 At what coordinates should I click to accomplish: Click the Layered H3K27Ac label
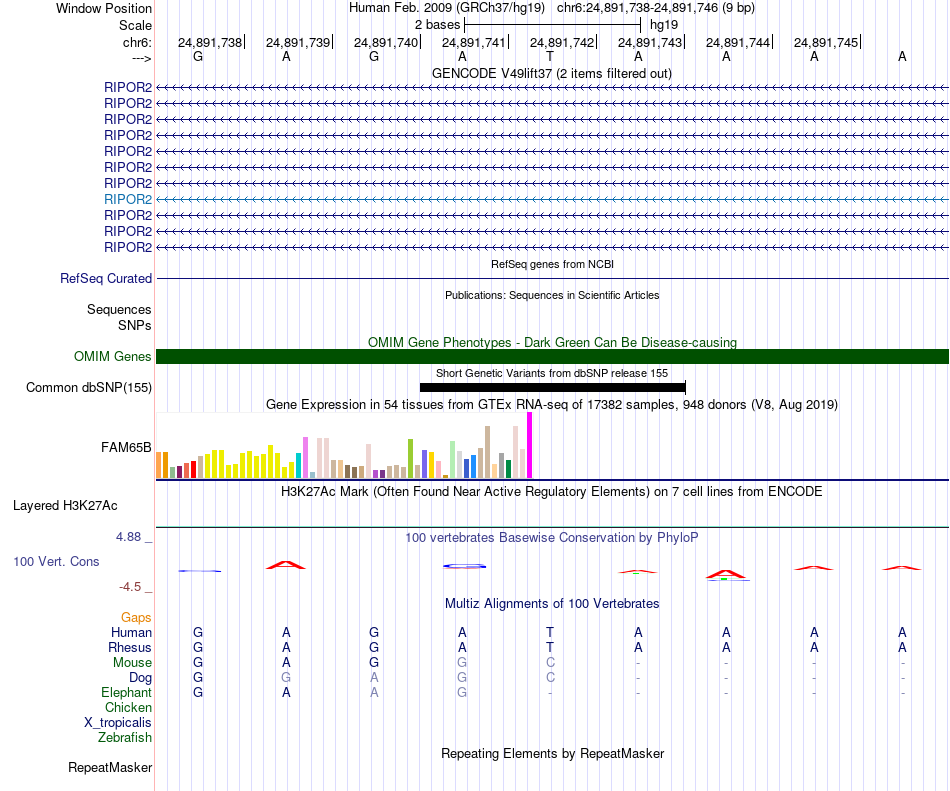click(x=65, y=506)
